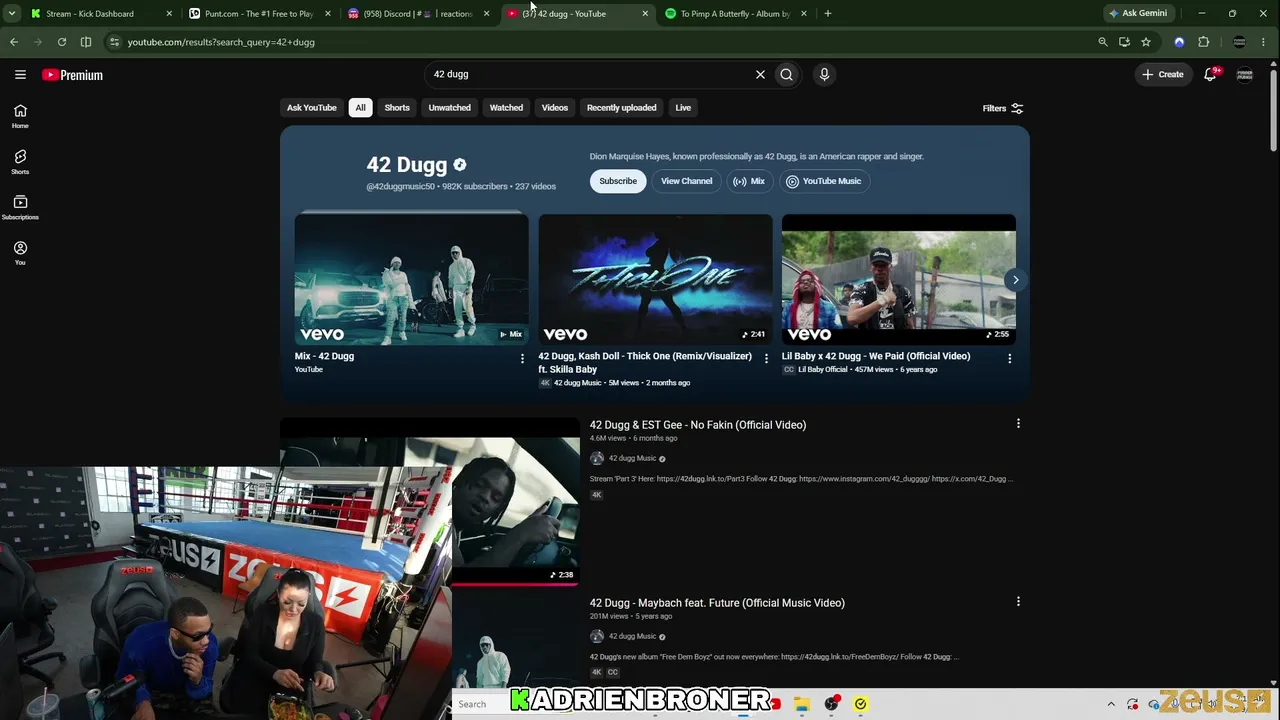
Task: Close the Discord browser tab
Action: tap(486, 14)
